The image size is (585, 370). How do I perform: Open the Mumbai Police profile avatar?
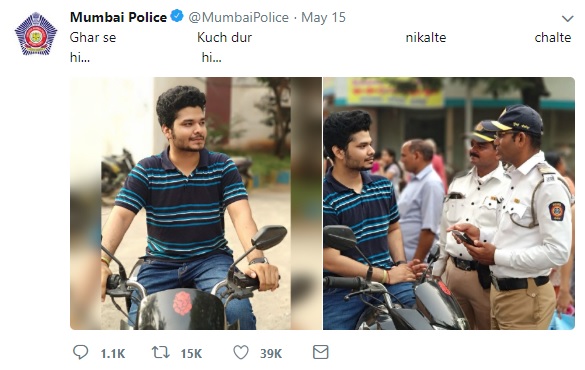[36, 34]
